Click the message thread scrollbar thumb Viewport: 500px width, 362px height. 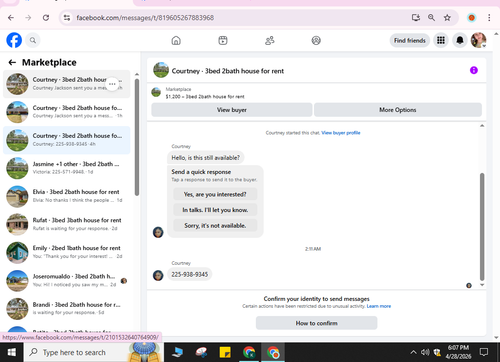pos(482,227)
